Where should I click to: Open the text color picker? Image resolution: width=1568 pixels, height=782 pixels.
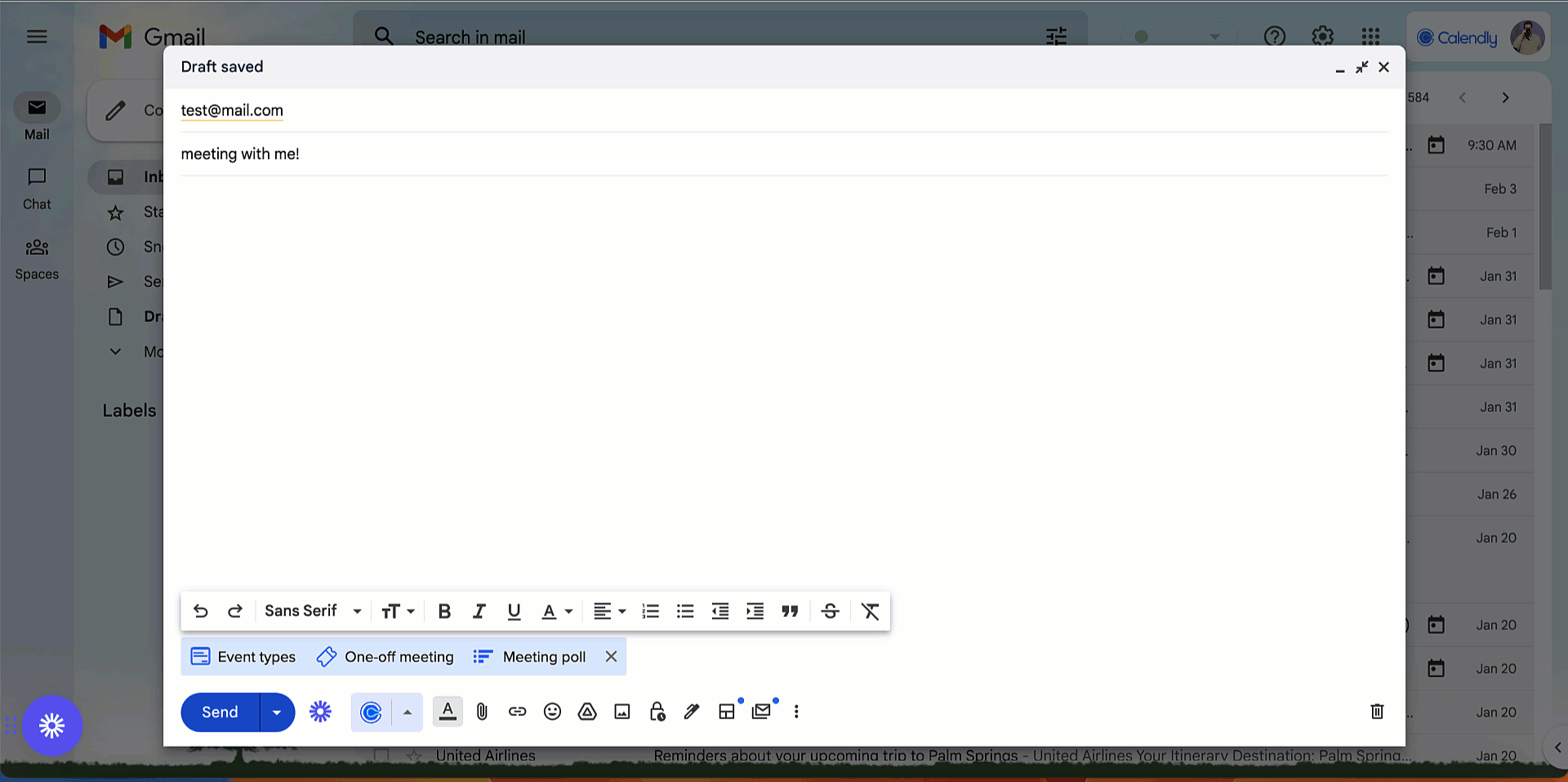click(557, 611)
